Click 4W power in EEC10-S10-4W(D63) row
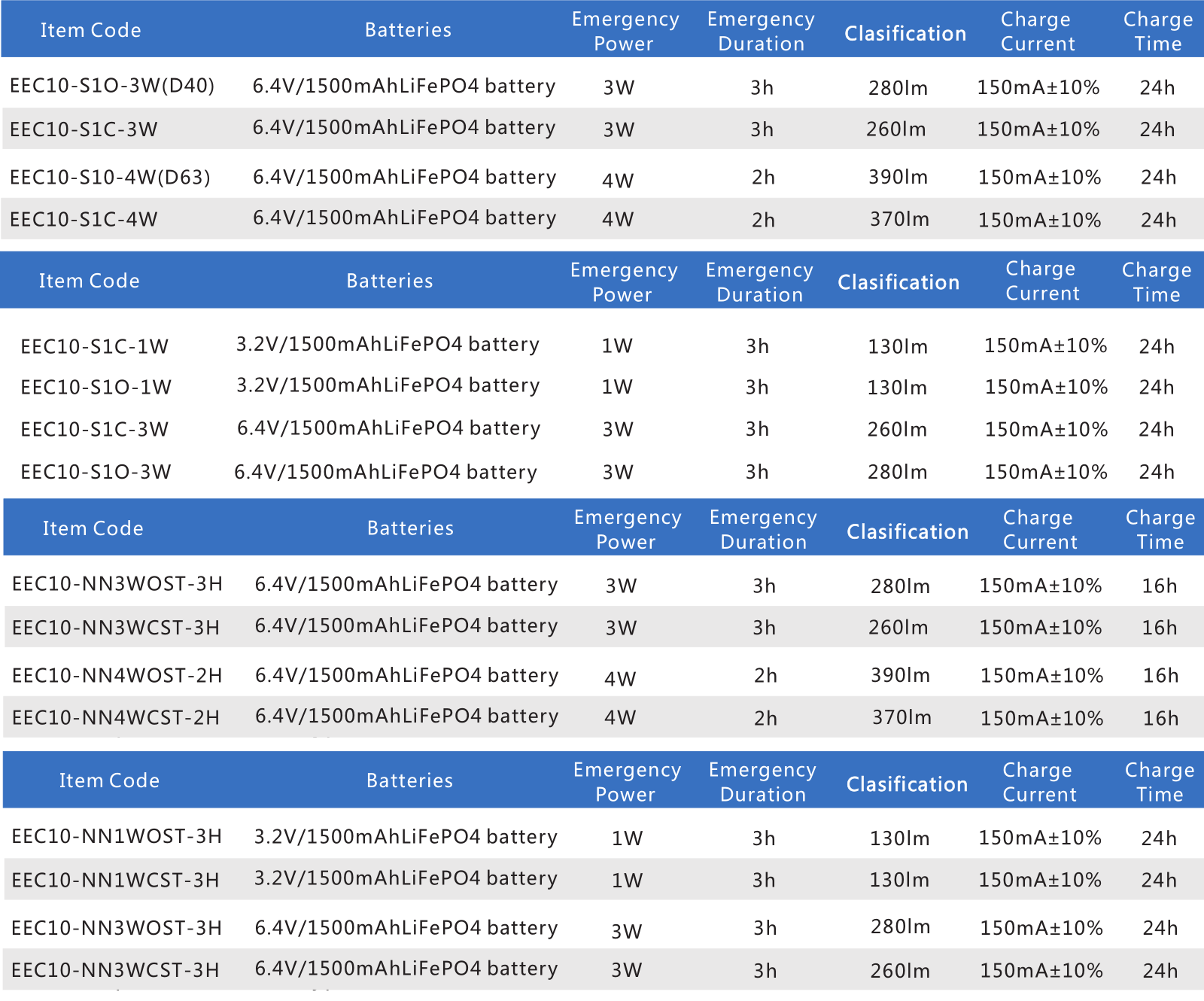1204x1001 pixels. (618, 181)
